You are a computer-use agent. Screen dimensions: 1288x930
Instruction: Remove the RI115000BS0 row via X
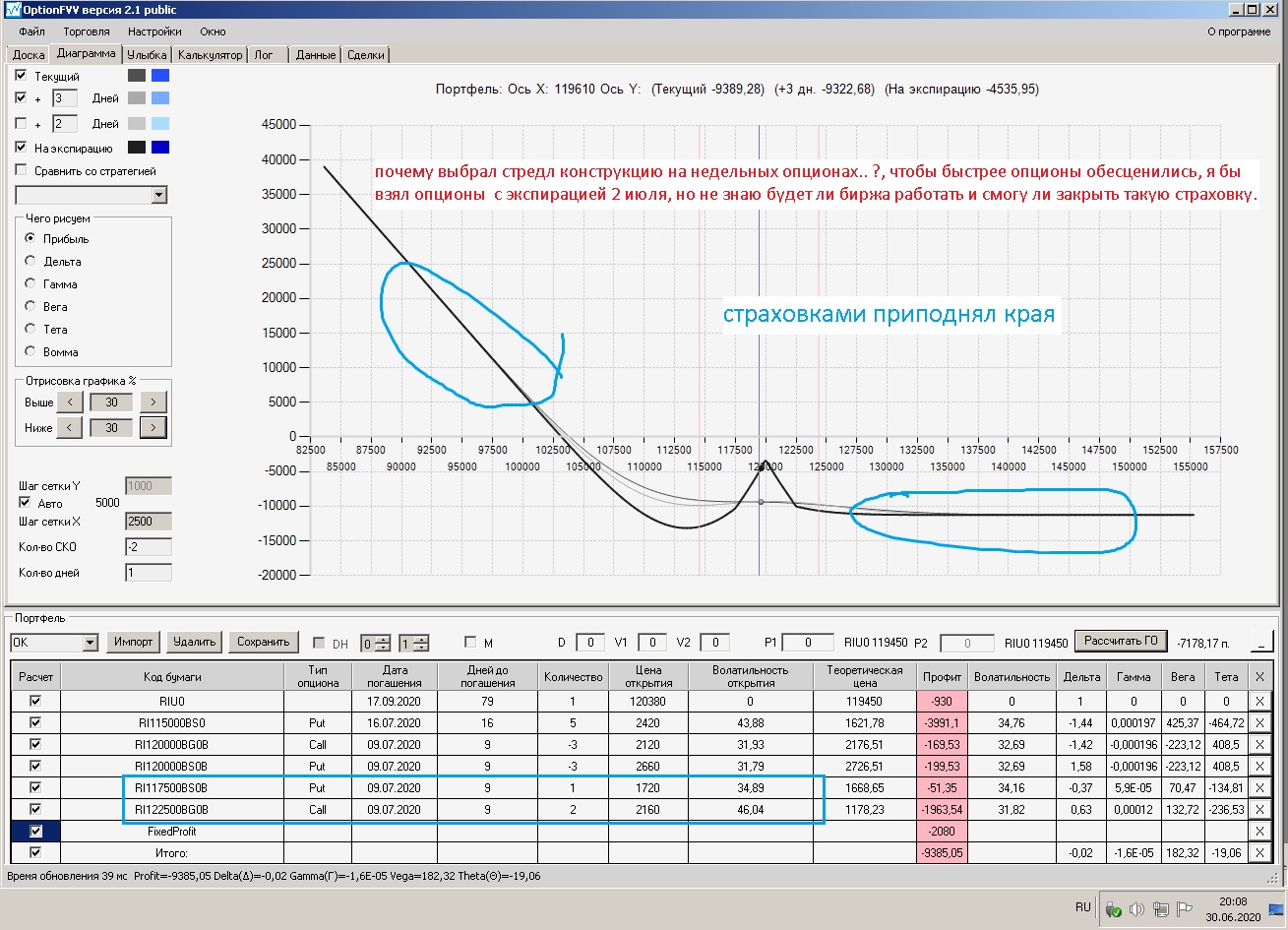[x=1258, y=722]
